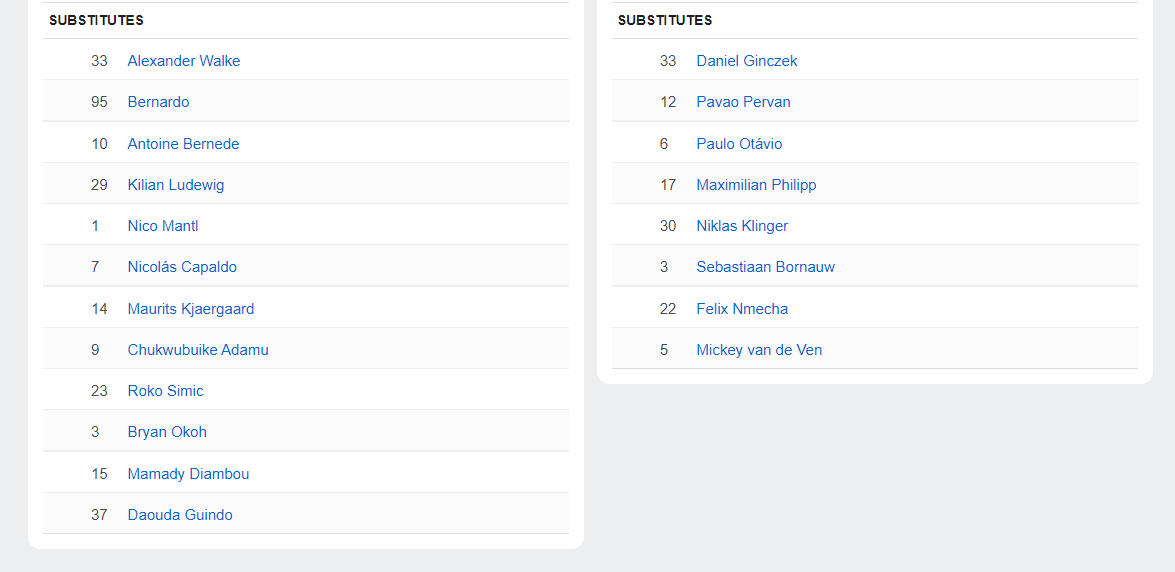Open Alexander Walke's player page
Image resolution: width=1175 pixels, height=572 pixels.
(184, 61)
